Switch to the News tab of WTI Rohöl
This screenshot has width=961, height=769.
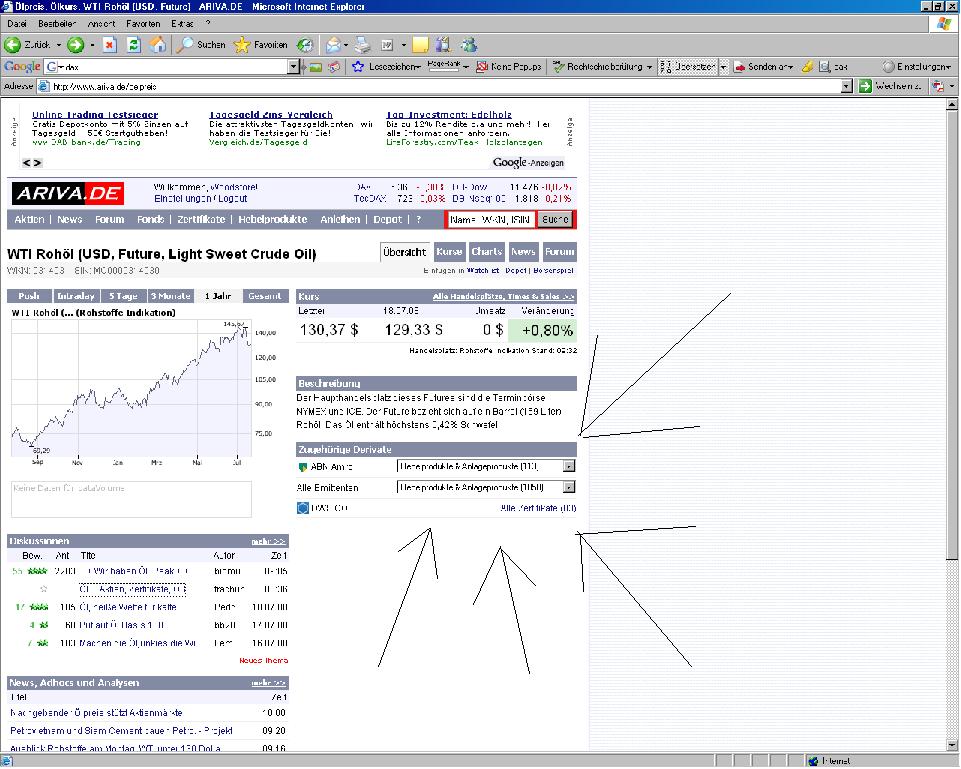pos(523,252)
